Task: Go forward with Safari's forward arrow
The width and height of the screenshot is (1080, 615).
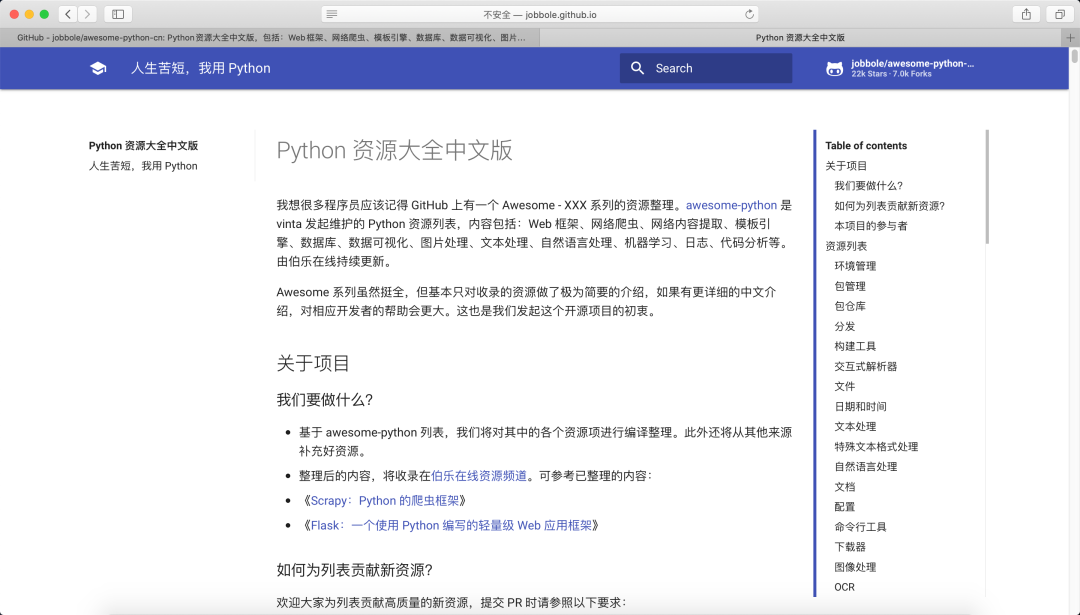Action: (87, 14)
